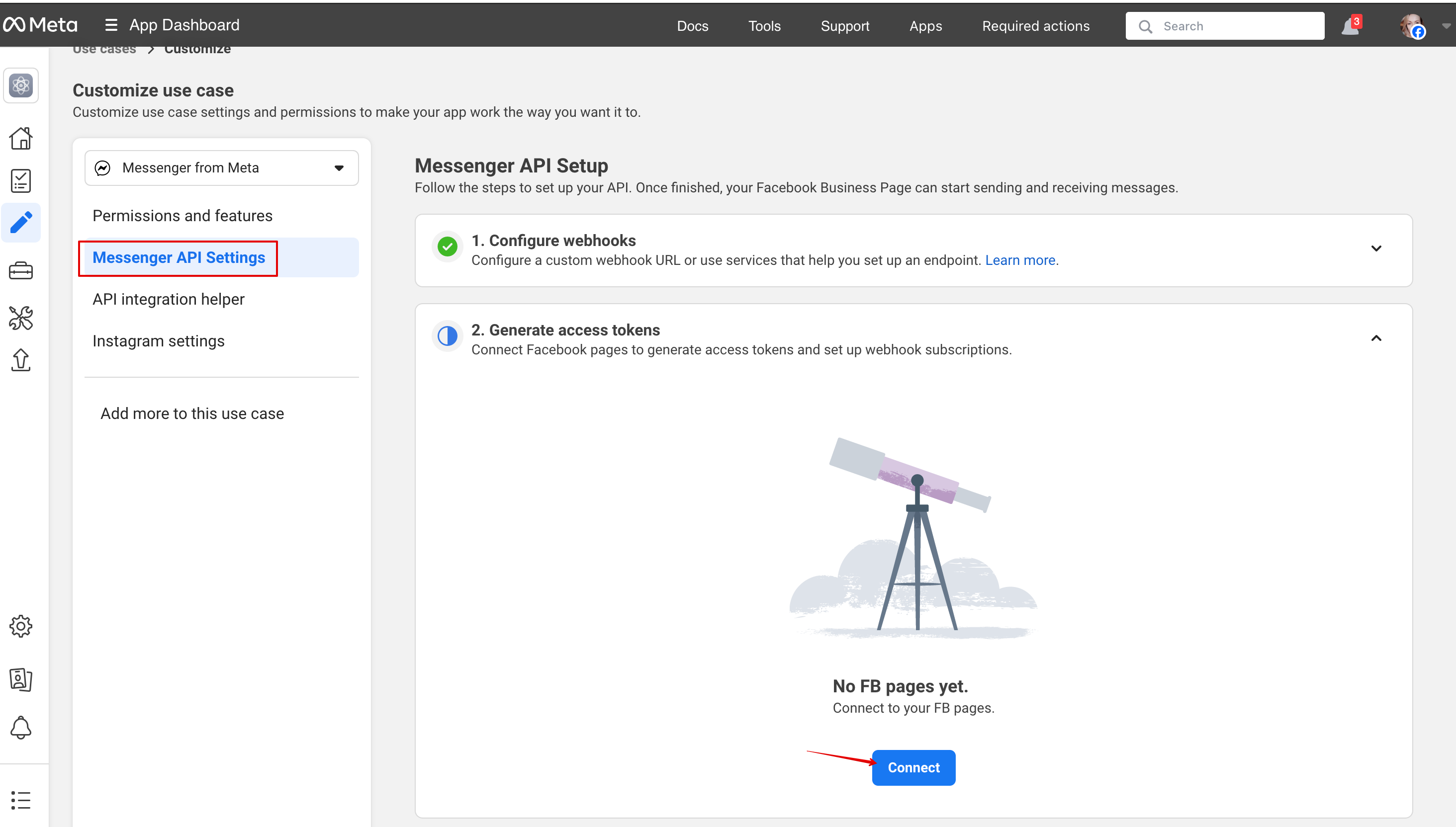
Task: Select Permissions and features menu item
Action: tap(182, 216)
